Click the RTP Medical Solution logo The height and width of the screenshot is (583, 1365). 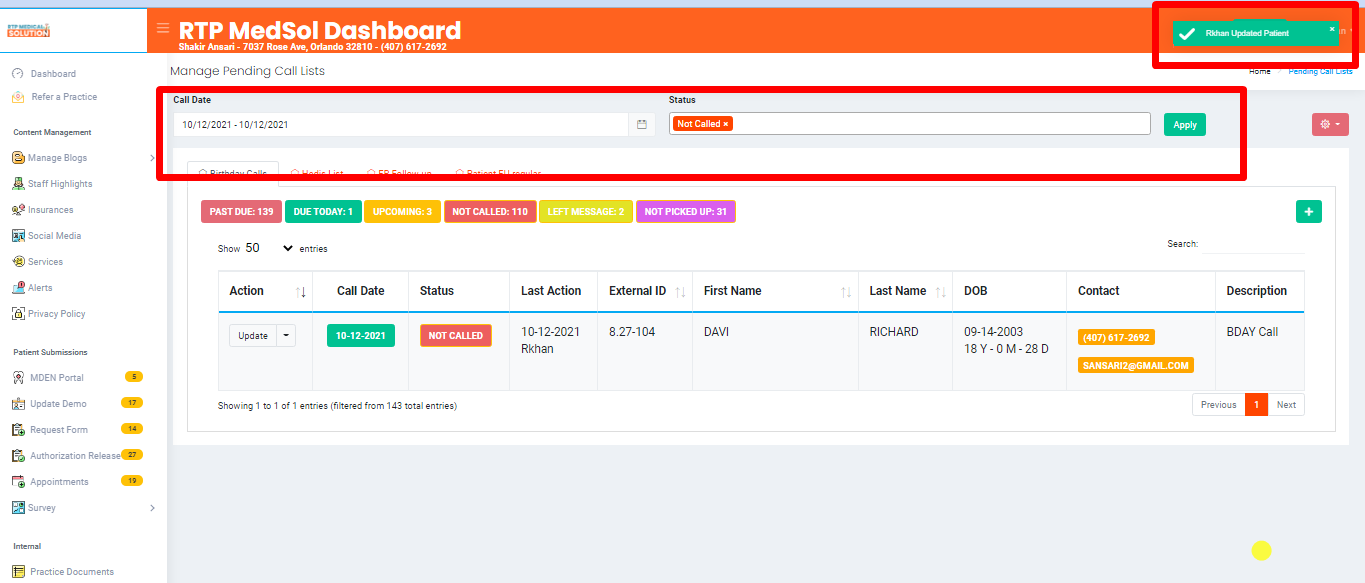click(28, 30)
